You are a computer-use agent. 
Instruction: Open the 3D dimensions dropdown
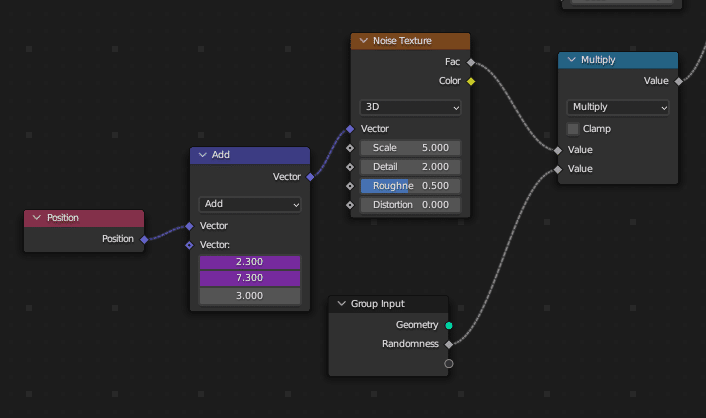coord(410,107)
